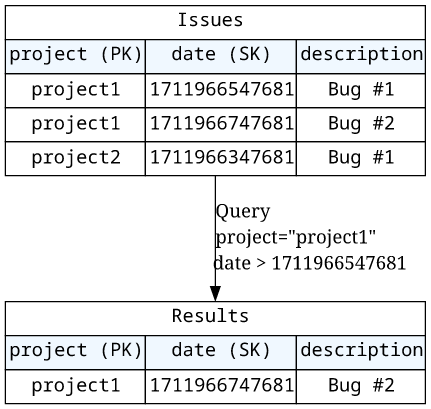Select first project1 cell in Issues table
The width and height of the screenshot is (431, 409).
[x=75, y=91]
